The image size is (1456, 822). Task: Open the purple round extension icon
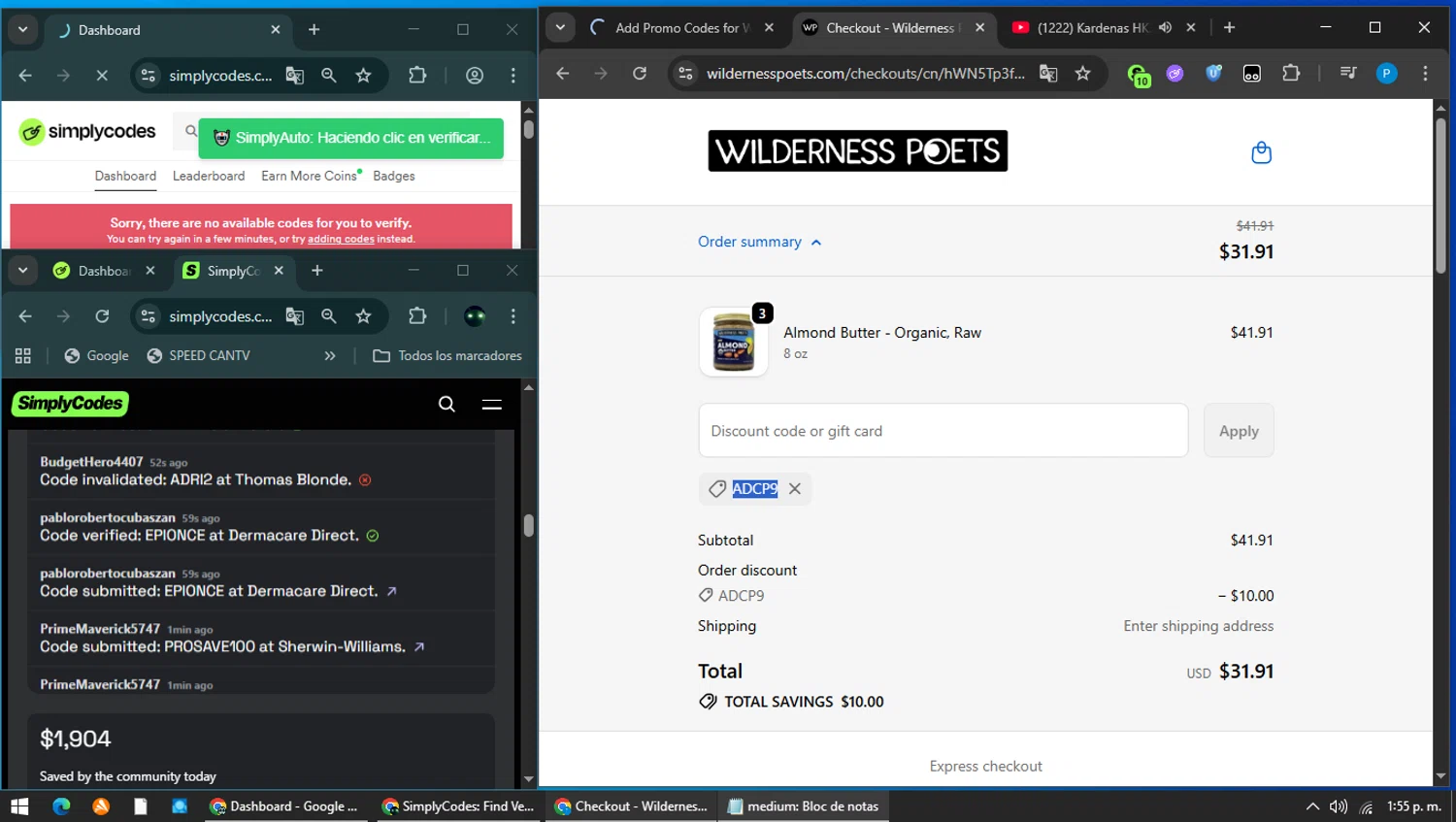[x=1175, y=74]
